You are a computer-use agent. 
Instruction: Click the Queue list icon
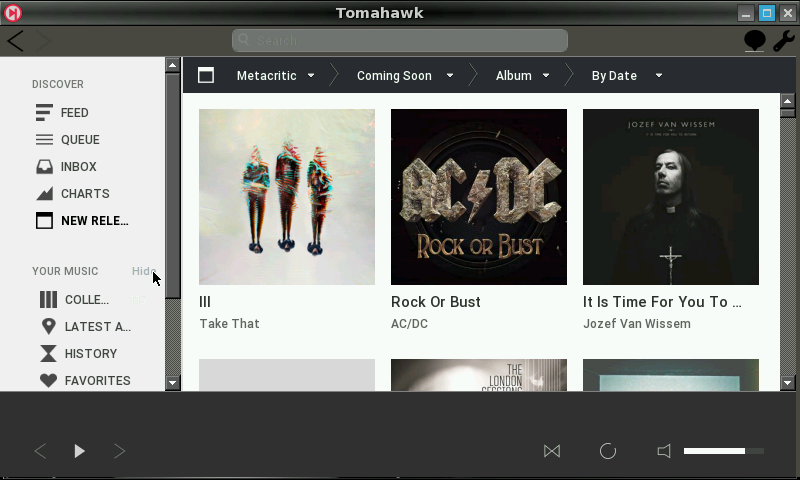click(x=44, y=139)
